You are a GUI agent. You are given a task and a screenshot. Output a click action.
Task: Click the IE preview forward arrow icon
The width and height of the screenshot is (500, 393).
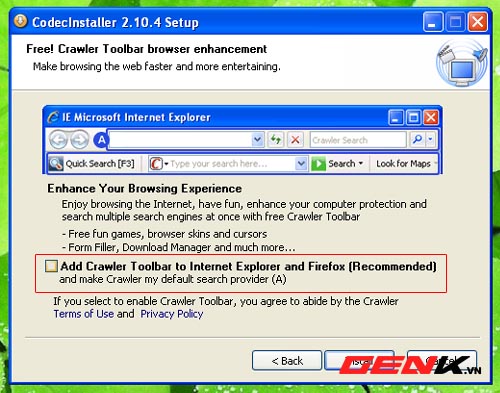pos(79,140)
